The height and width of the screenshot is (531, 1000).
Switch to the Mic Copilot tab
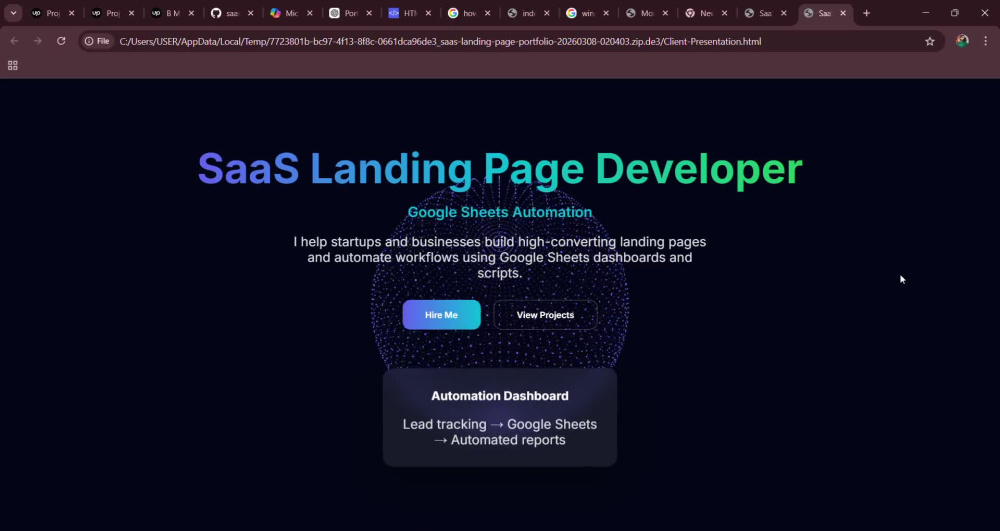[291, 13]
